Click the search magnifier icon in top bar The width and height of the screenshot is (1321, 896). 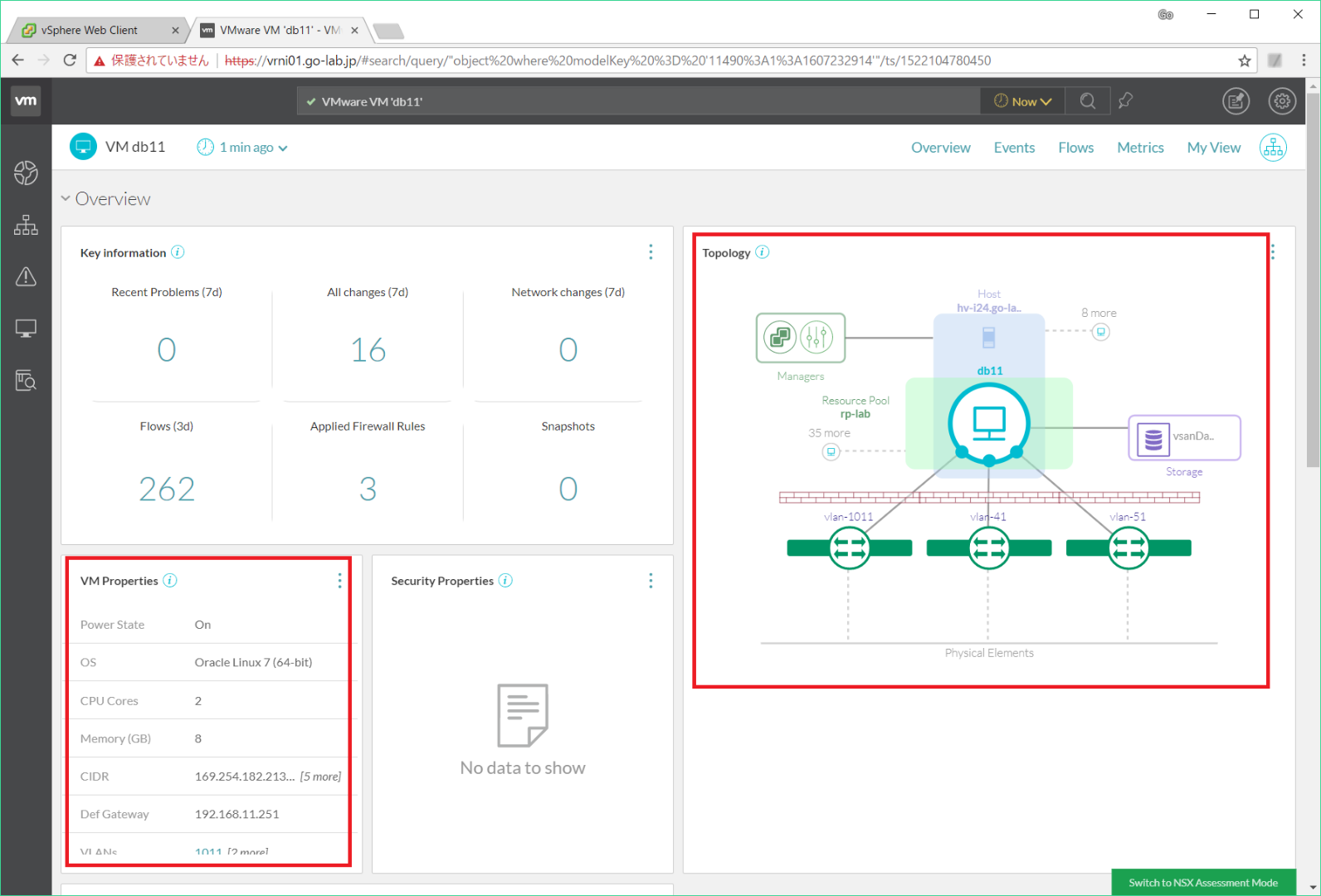1087,101
